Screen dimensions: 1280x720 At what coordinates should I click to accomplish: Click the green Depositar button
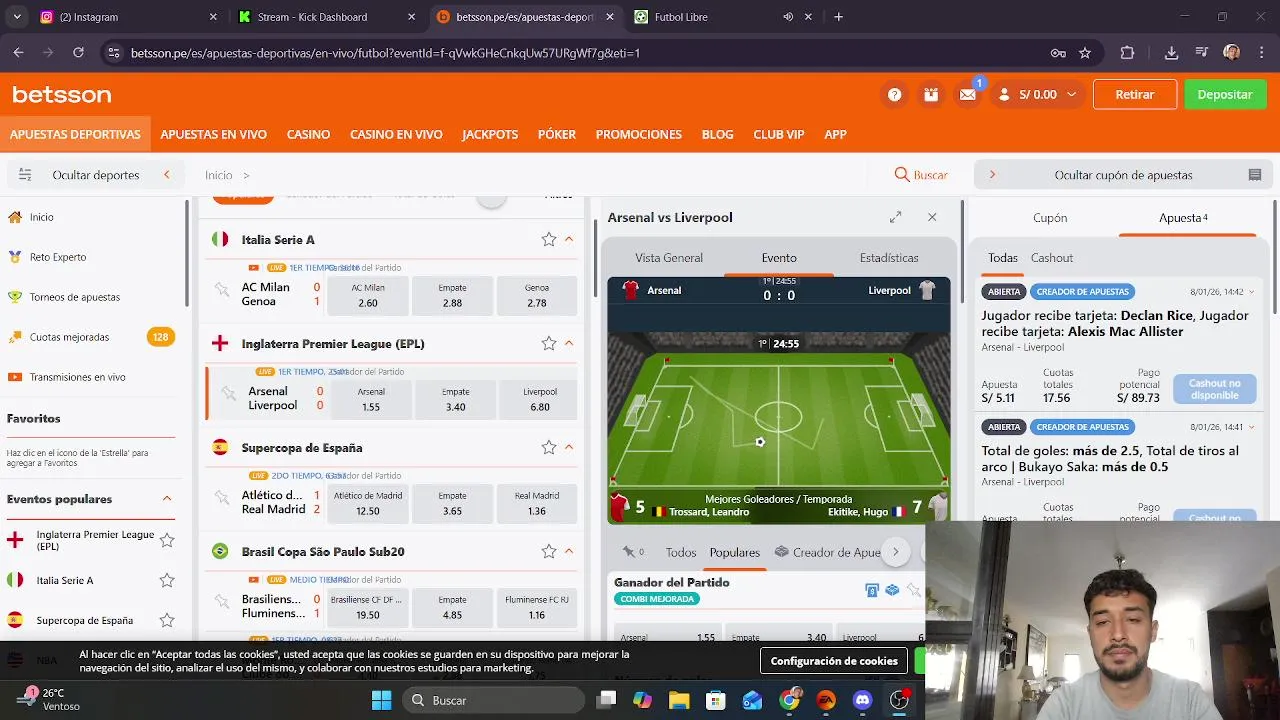pos(1225,95)
